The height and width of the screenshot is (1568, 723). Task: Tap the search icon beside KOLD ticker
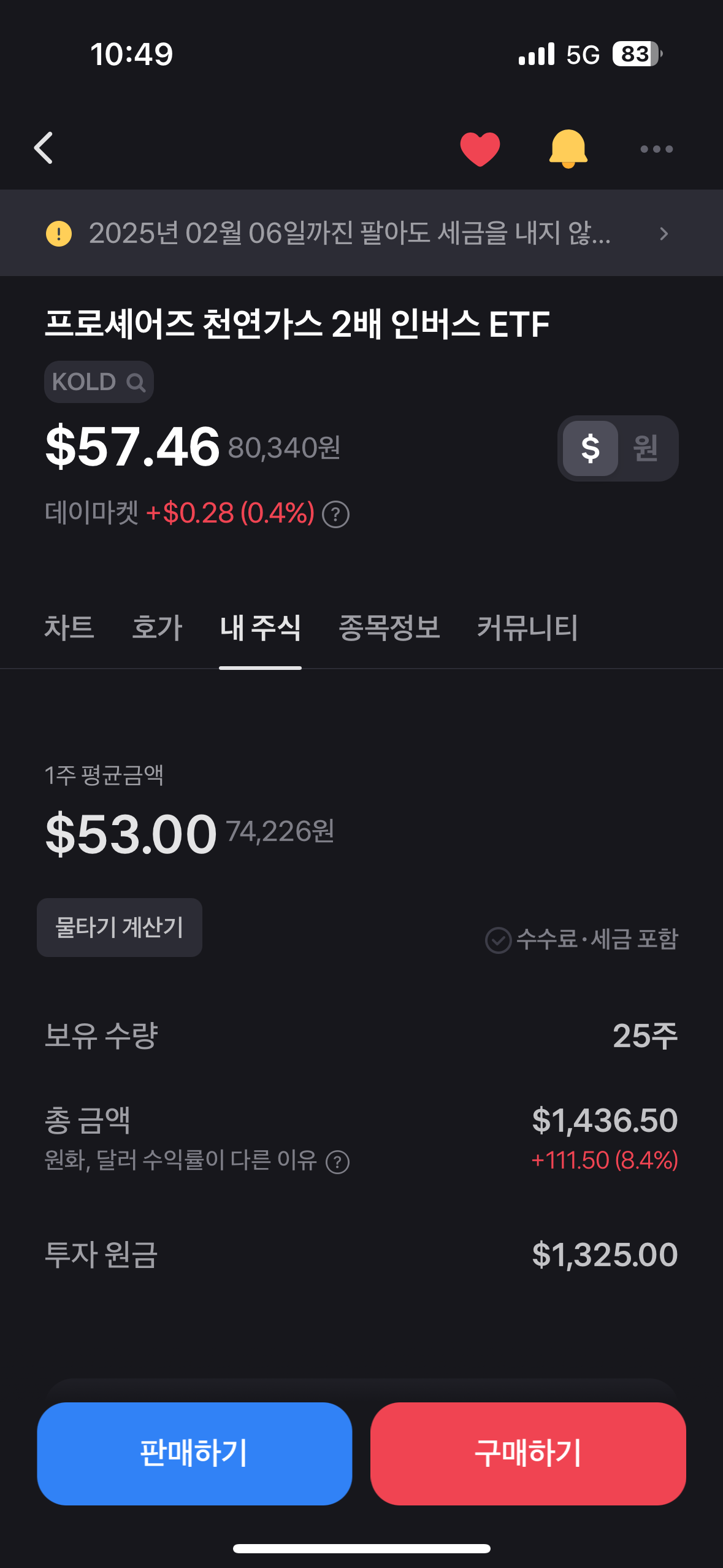[x=136, y=383]
